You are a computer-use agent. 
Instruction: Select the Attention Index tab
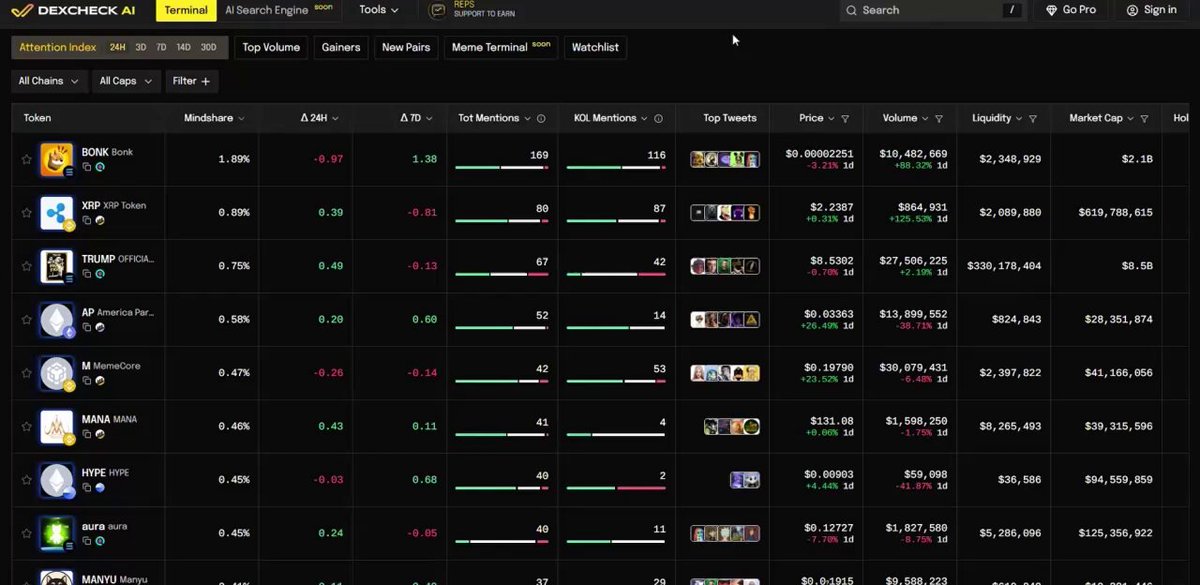pyautogui.click(x=58, y=47)
